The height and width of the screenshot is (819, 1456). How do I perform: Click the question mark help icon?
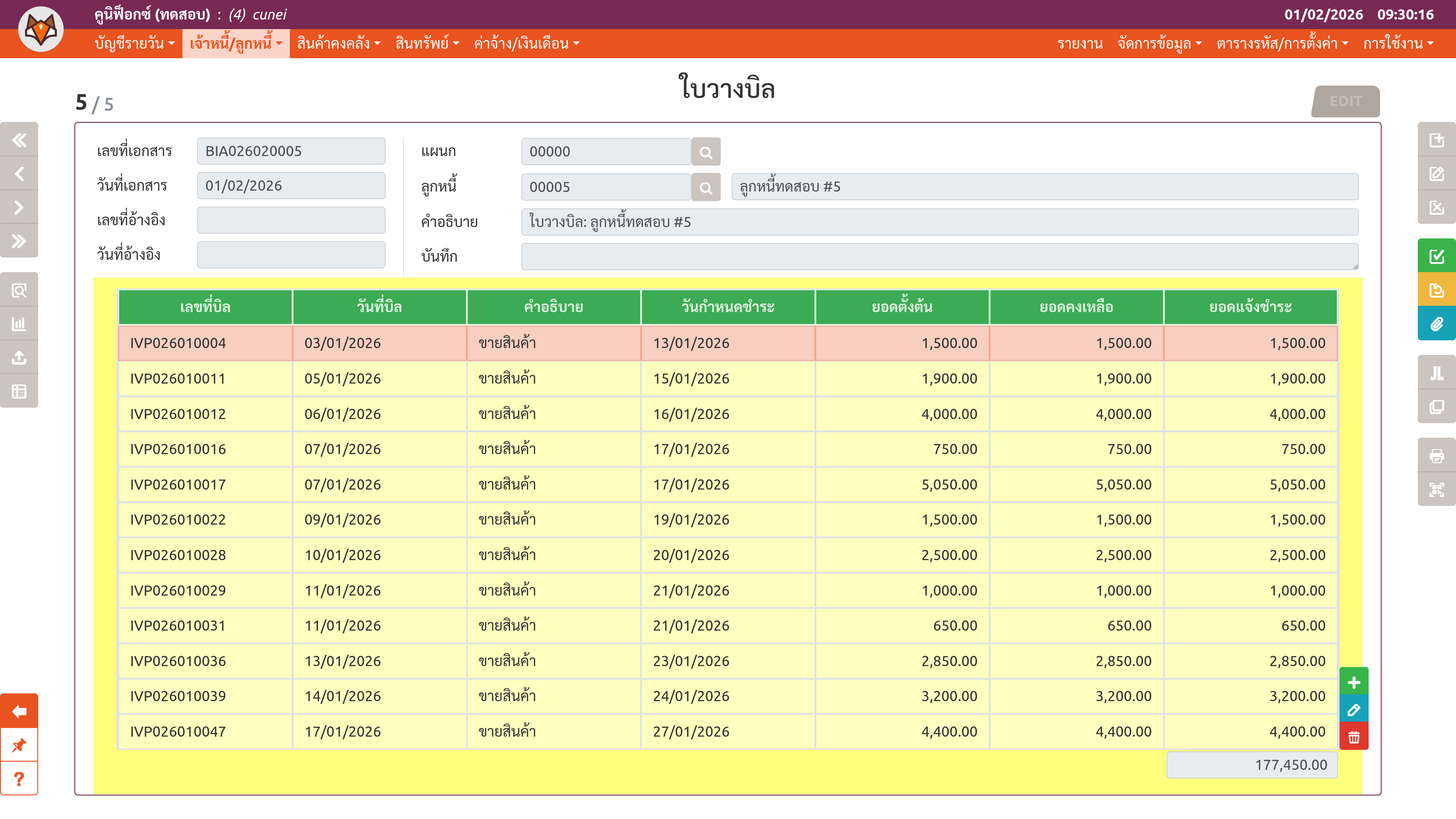pyautogui.click(x=19, y=779)
